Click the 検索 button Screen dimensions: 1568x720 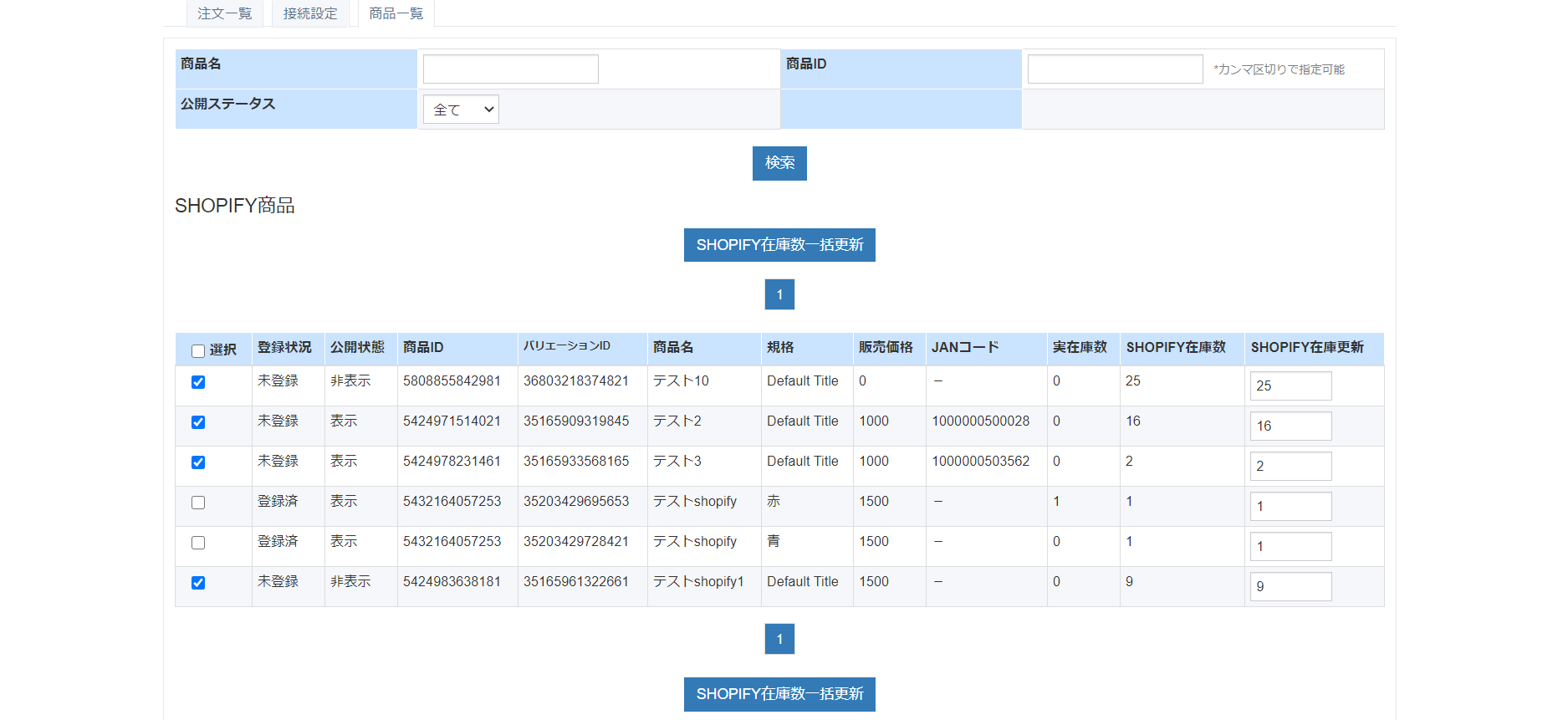point(779,163)
